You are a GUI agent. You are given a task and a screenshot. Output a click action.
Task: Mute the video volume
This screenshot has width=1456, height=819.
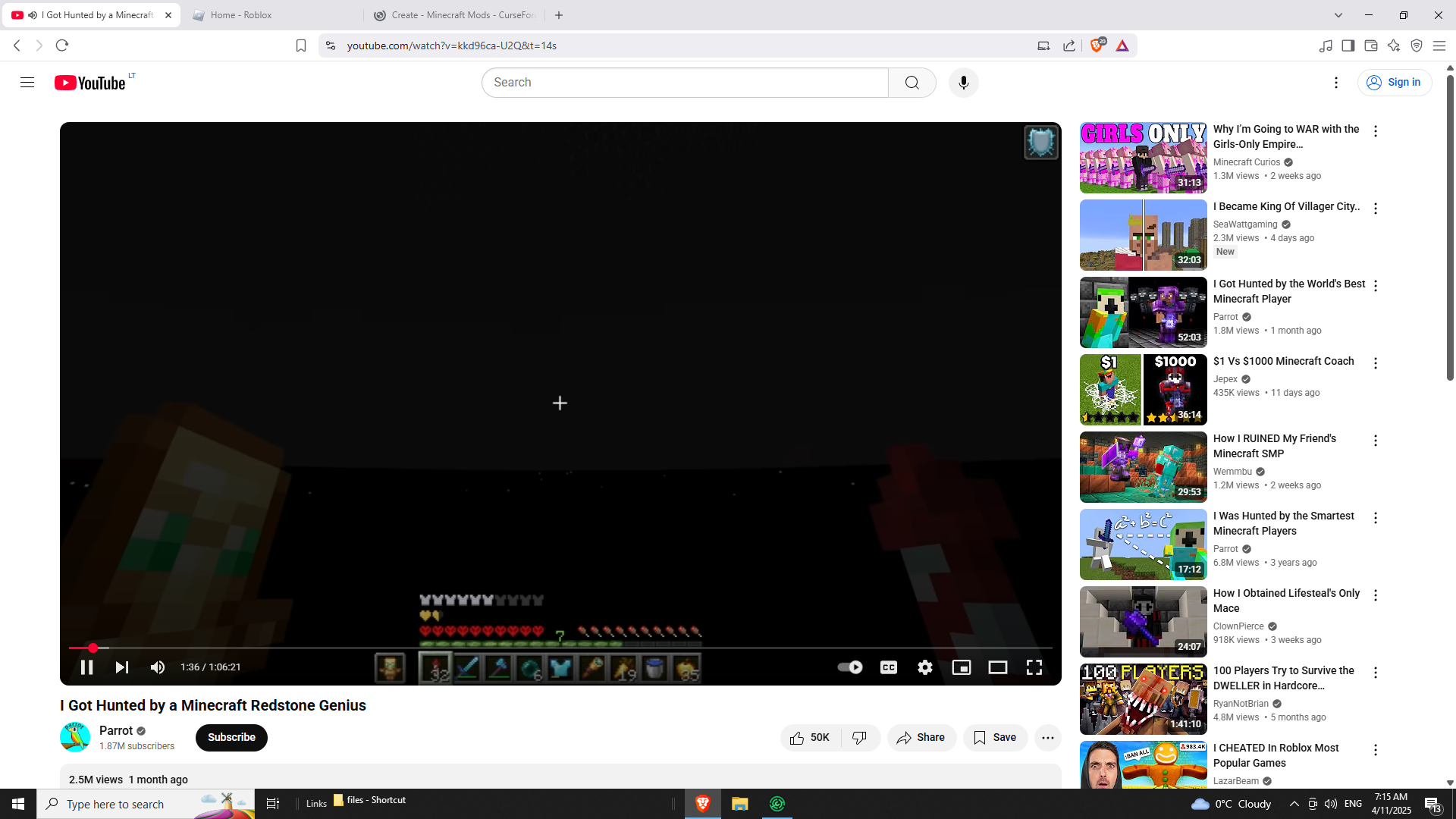pyautogui.click(x=158, y=667)
